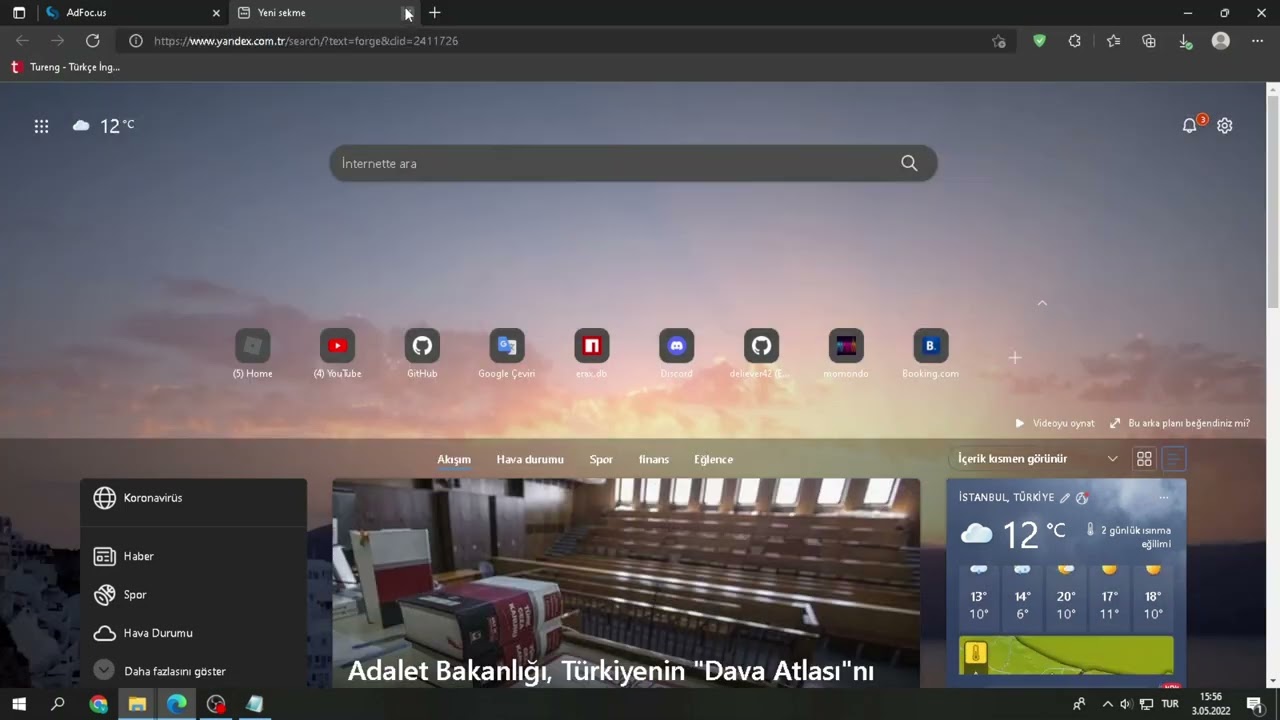Viewport: 1280px width, 720px height.
Task: Go back using the browser back arrow
Action: click(x=23, y=41)
